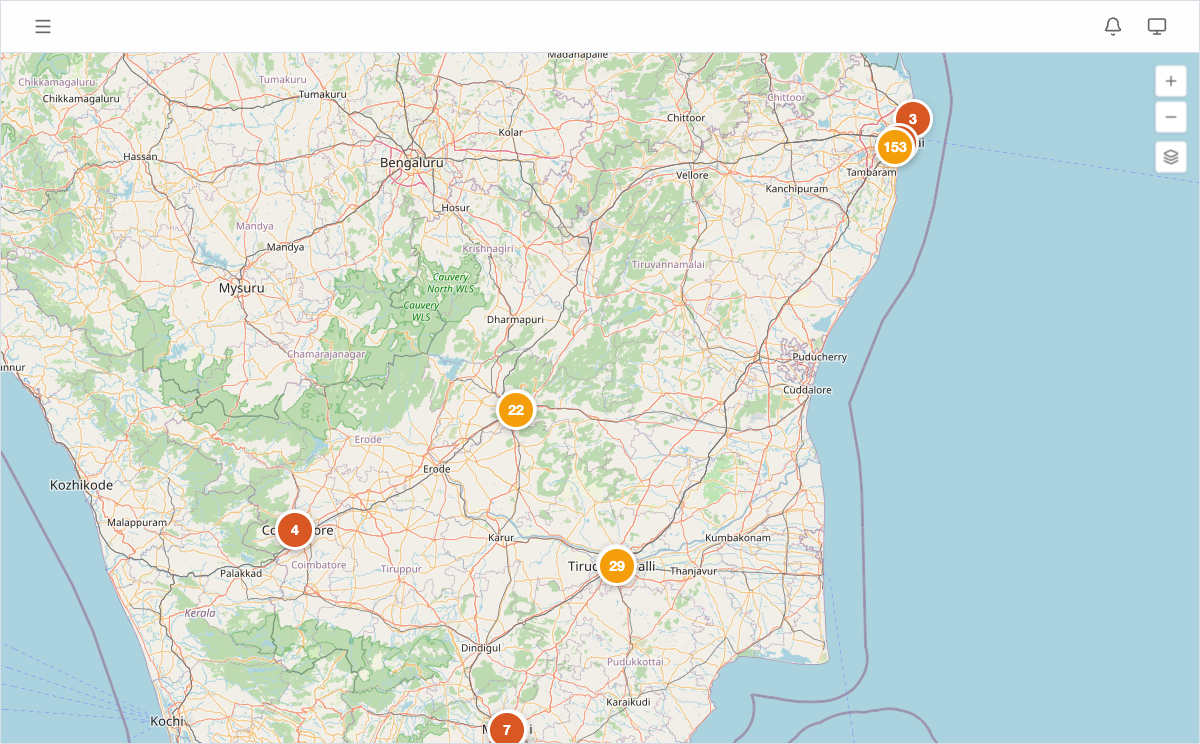
Task: Select the orange cluster labeled 153 near Chennai
Action: [x=893, y=147]
